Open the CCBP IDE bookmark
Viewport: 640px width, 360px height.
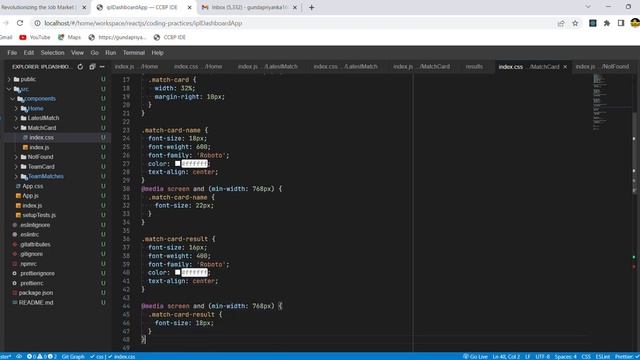[x=169, y=37]
